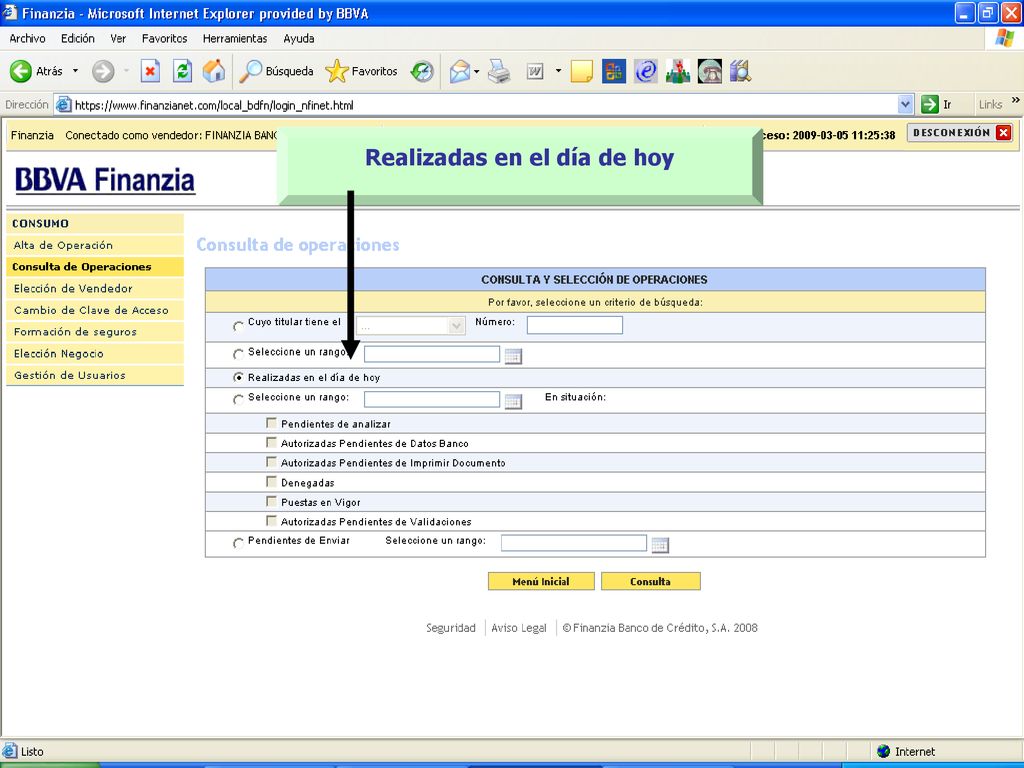
Task: Open calendar in Pendientes de Enviar row
Action: (x=660, y=545)
